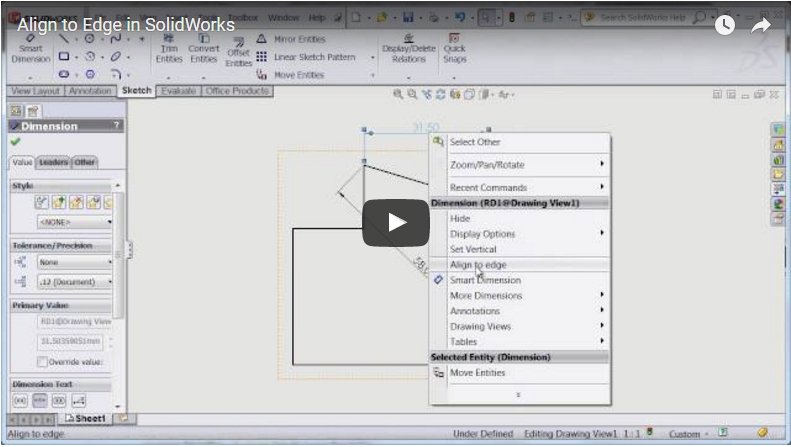Select the Line sketch tool

tap(64, 39)
